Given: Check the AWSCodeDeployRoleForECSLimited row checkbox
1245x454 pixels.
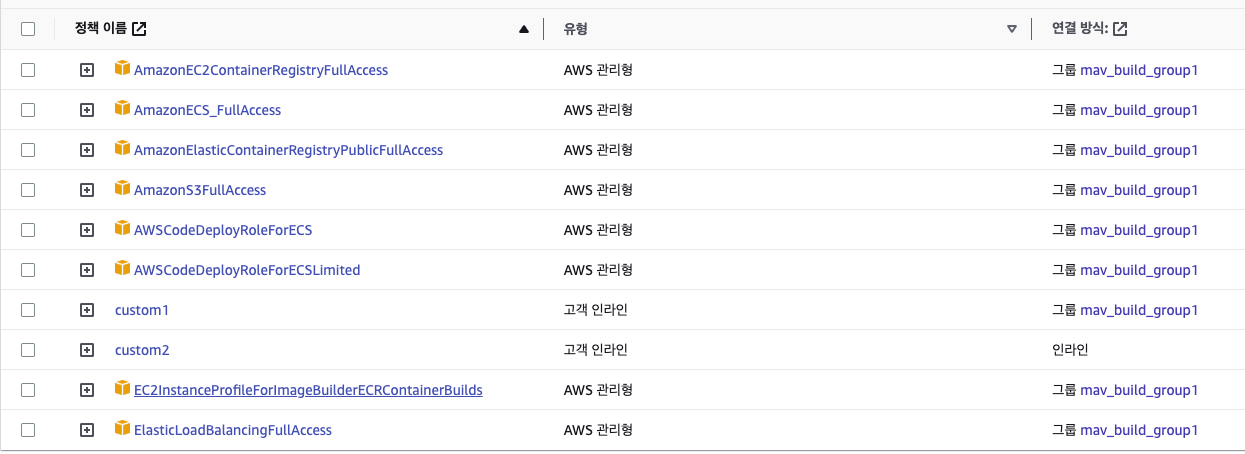Looking at the screenshot, I should [x=28, y=270].
